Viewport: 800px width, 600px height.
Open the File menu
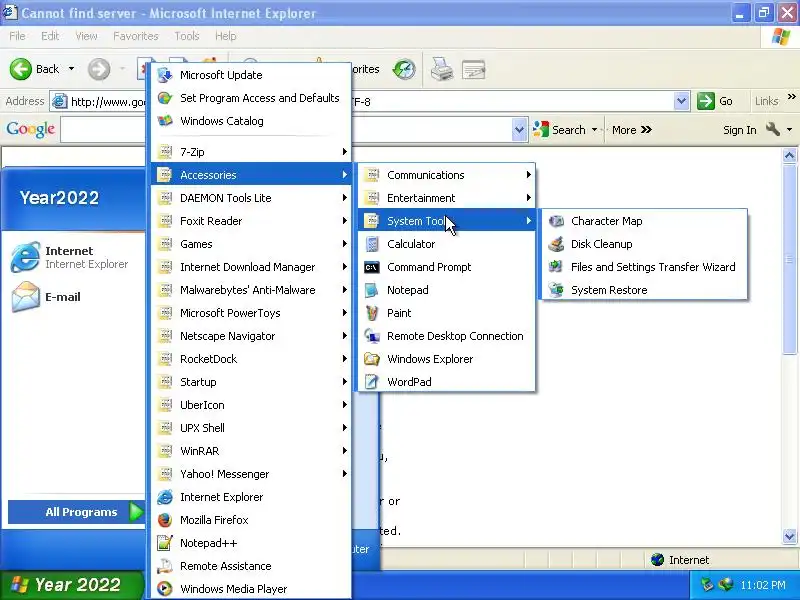[17, 36]
